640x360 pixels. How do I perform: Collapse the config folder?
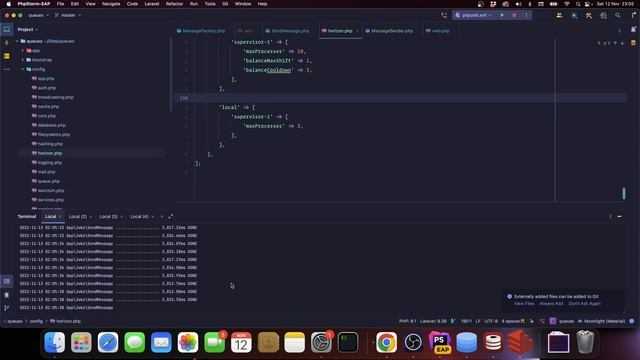pyautogui.click(x=23, y=69)
